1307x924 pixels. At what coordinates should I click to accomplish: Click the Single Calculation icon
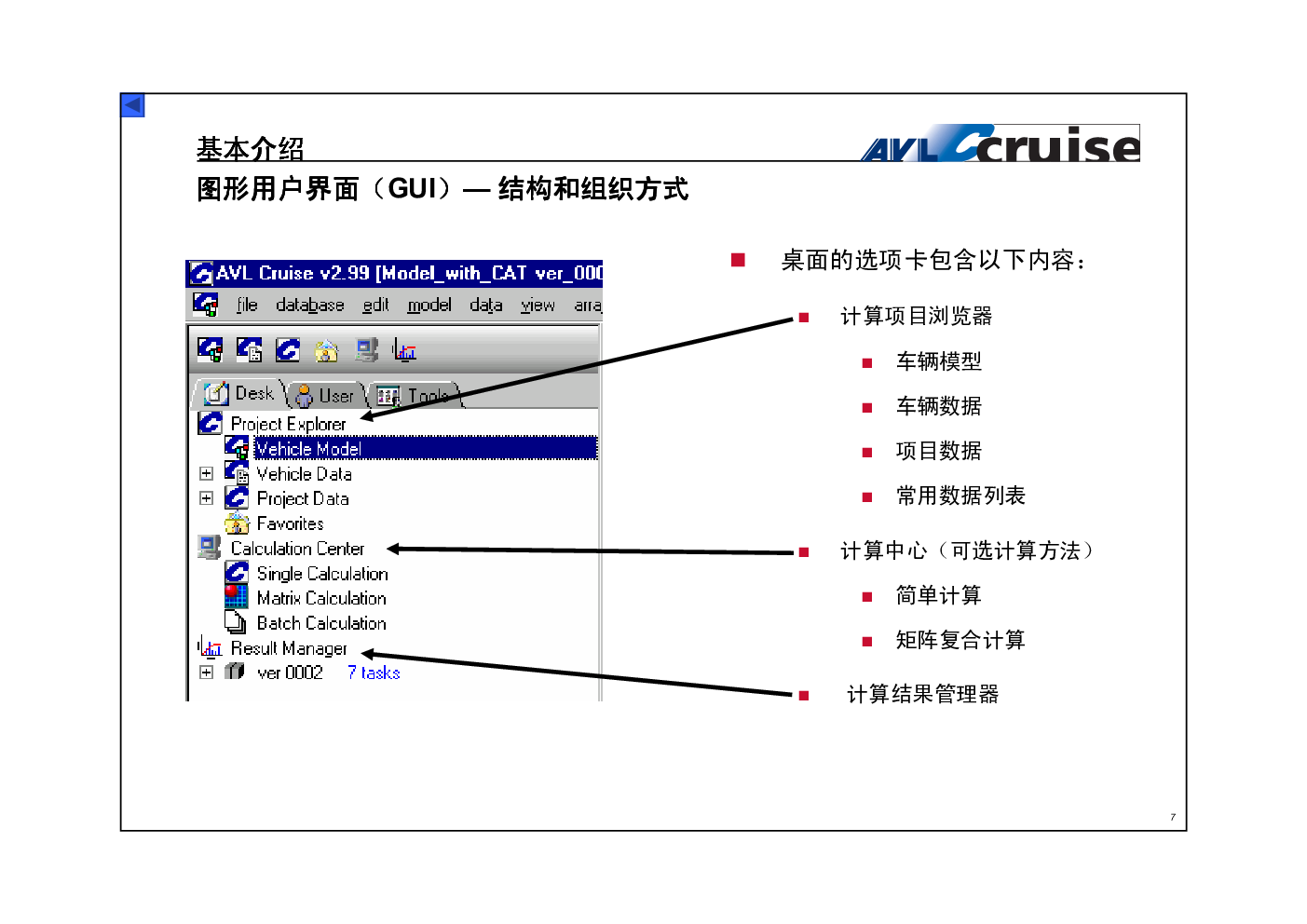pyautogui.click(x=237, y=573)
